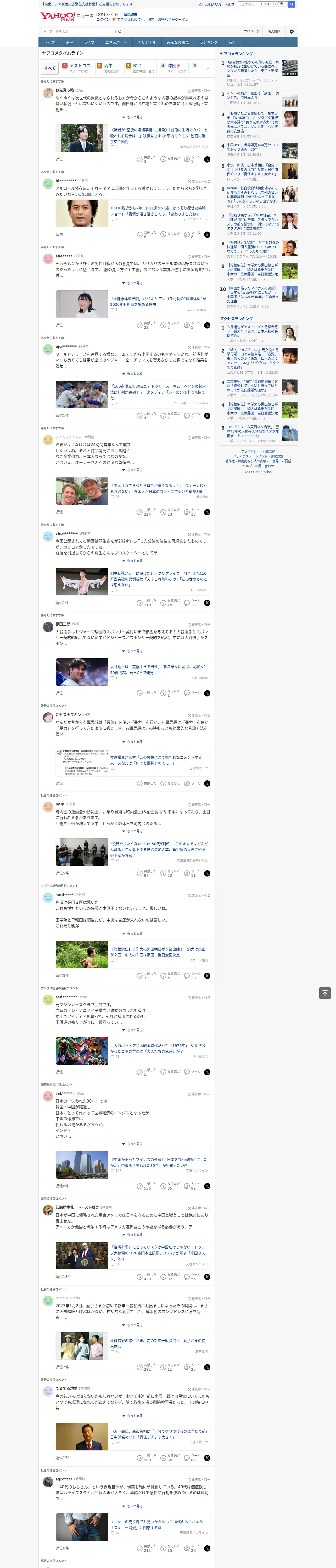Expand もっと見る on cho******** comment
Viewport: 336px width, 1568px height.
132,561
